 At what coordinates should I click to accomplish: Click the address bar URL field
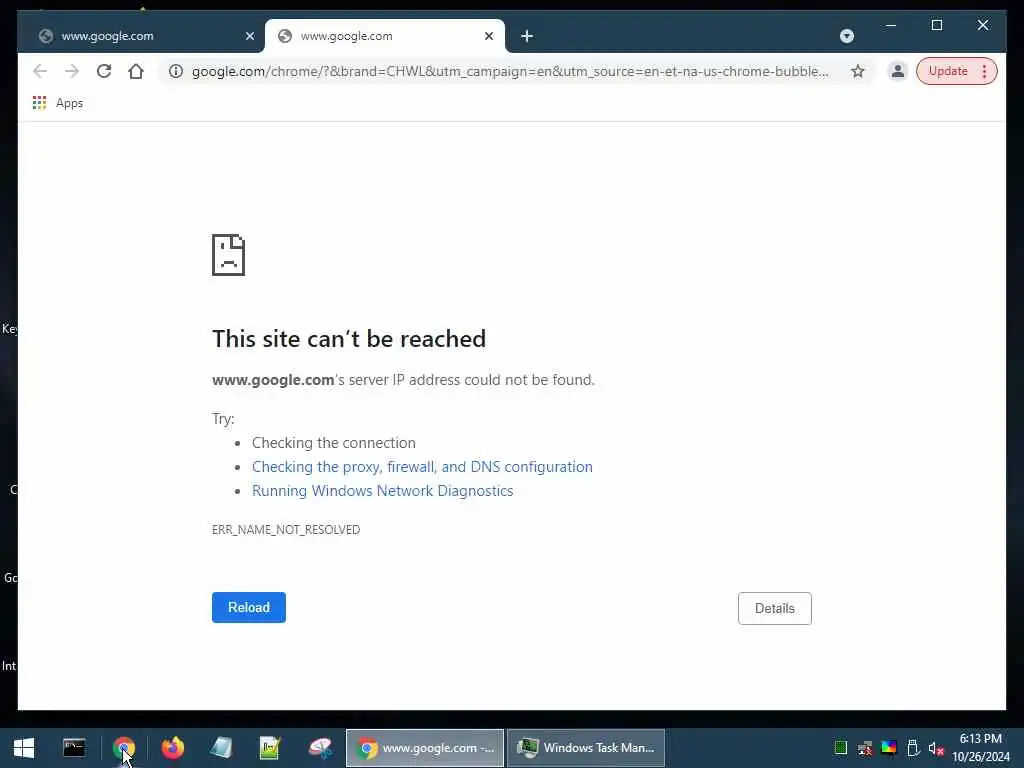[x=509, y=71]
